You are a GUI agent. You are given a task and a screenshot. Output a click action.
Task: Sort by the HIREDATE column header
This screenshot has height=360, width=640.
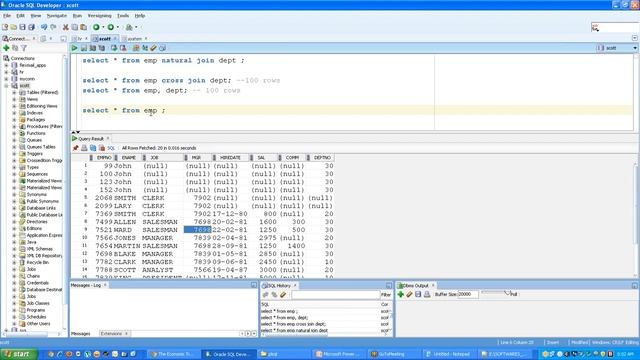[x=230, y=158]
